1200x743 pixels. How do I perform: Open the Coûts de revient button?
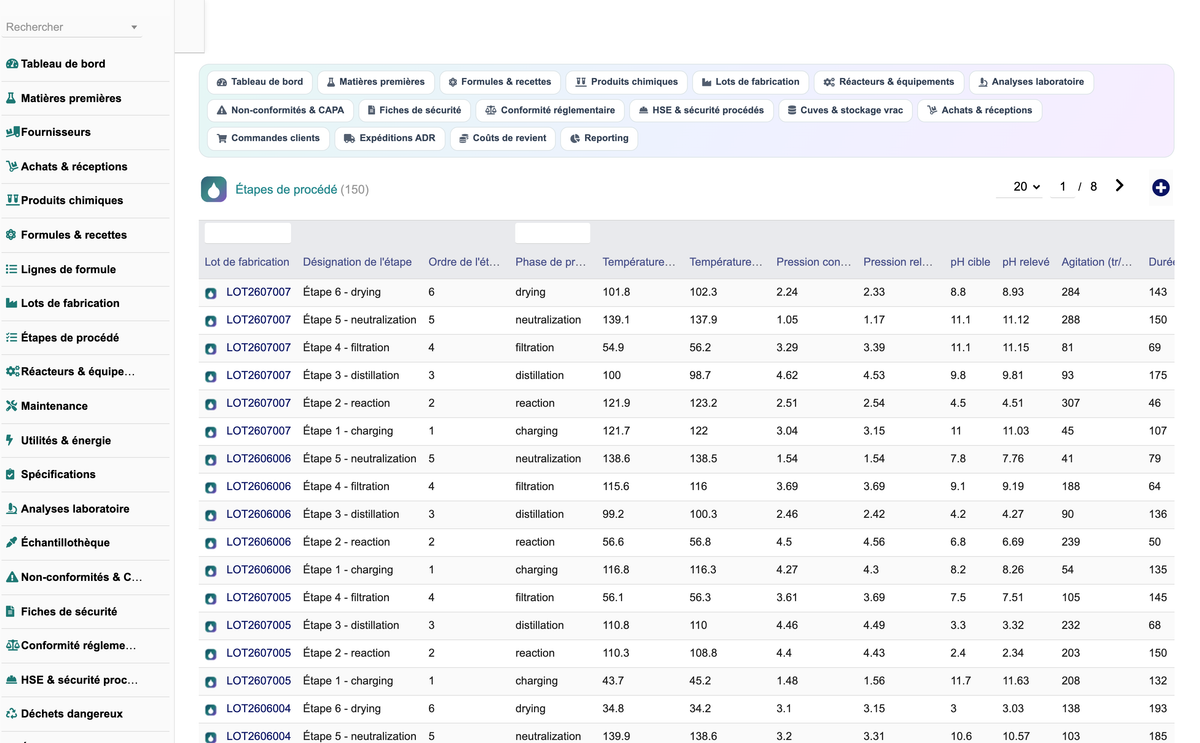pyautogui.click(x=502, y=138)
